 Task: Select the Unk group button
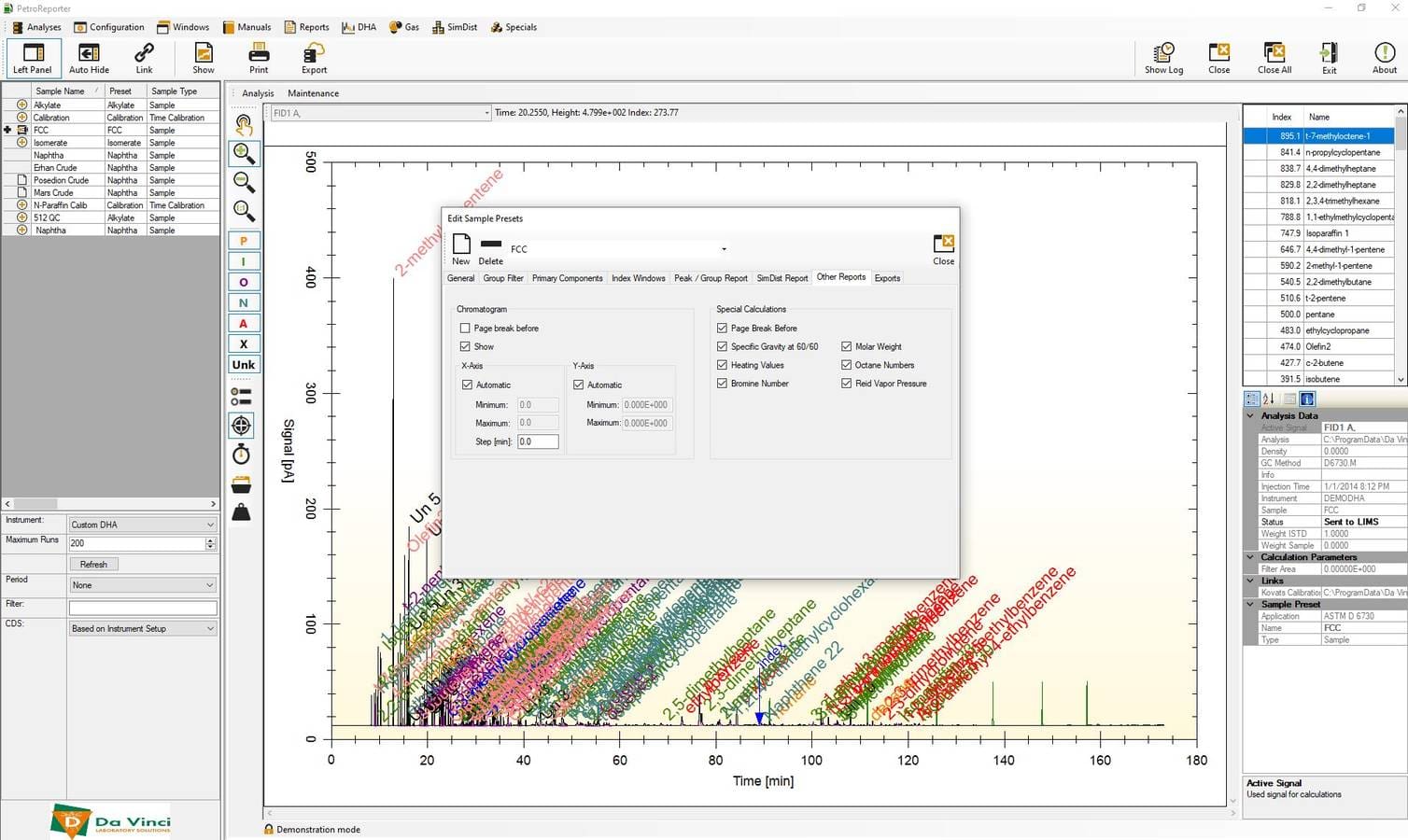[x=244, y=365]
